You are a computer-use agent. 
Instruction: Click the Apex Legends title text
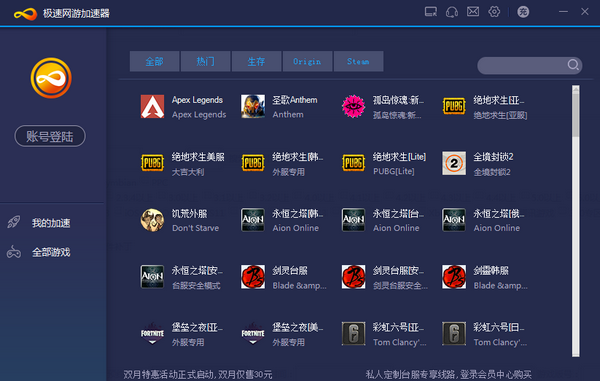(197, 100)
